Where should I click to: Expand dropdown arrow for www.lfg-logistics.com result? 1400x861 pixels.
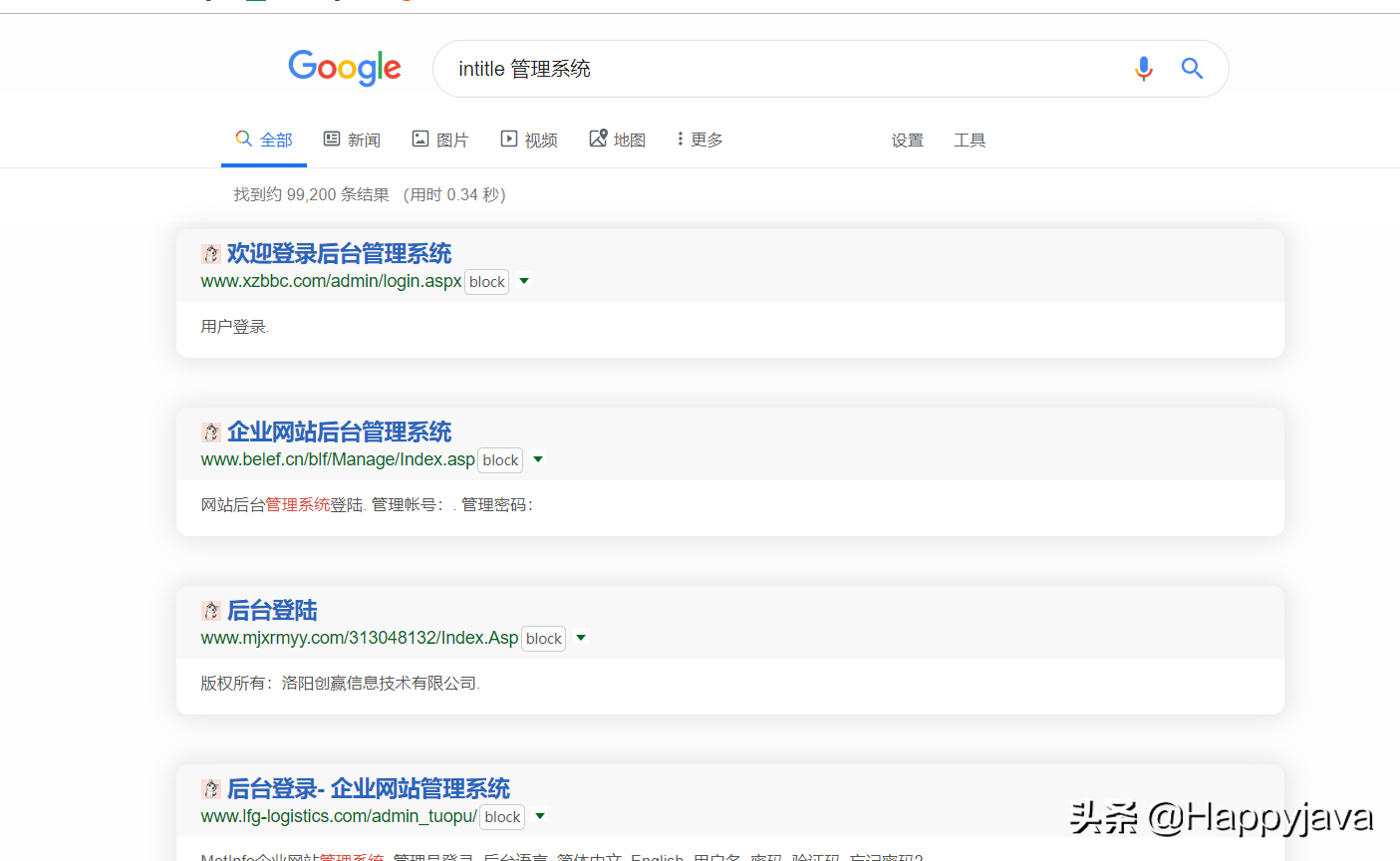[540, 816]
